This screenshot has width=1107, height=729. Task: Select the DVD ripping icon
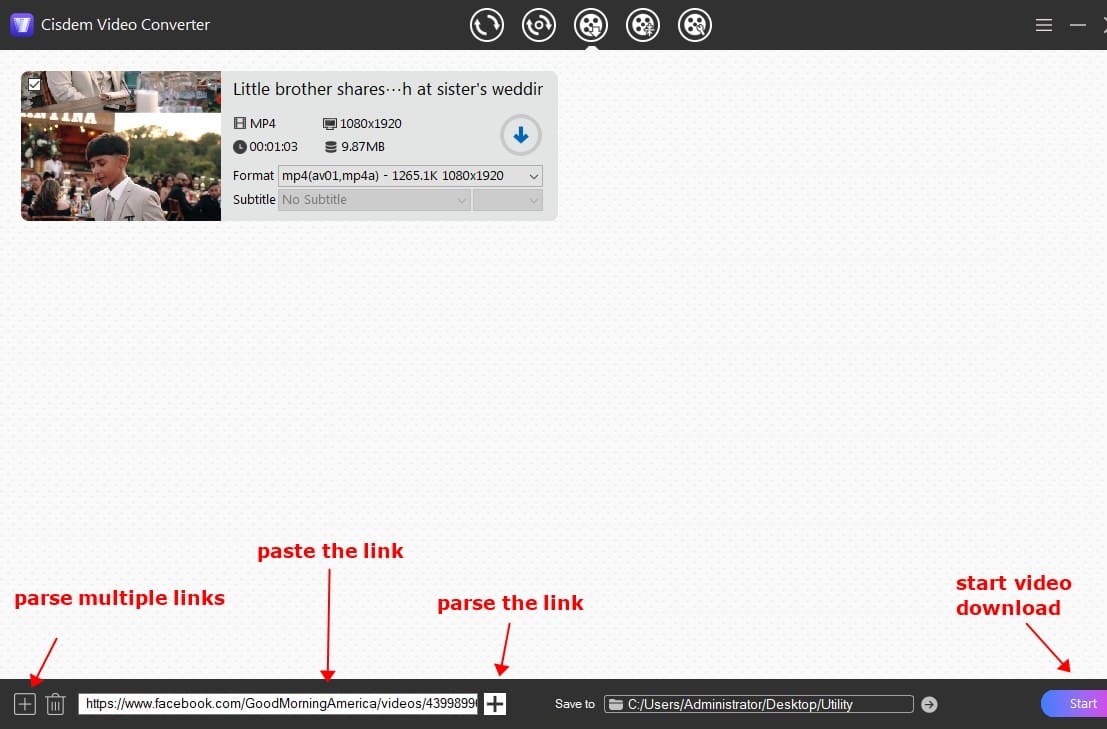[x=539, y=25]
